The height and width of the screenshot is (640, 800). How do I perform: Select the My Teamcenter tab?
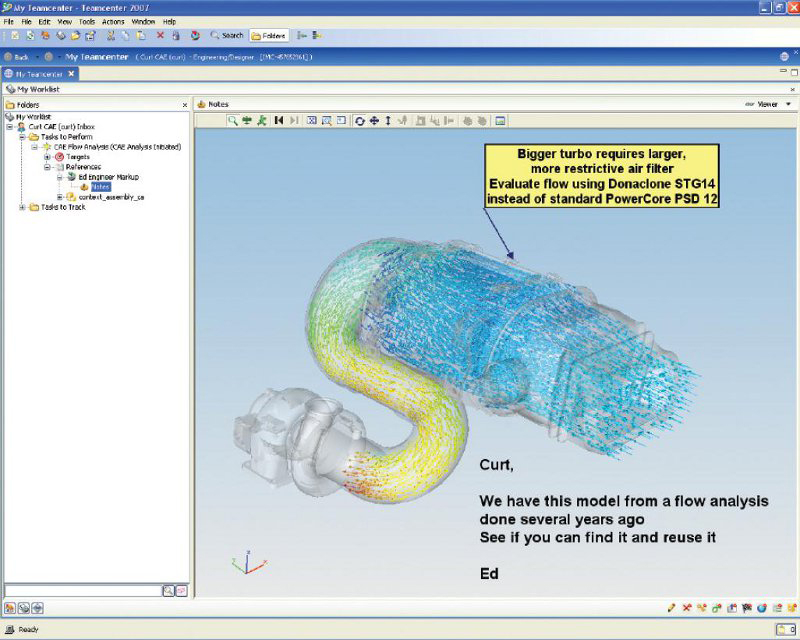click(39, 74)
